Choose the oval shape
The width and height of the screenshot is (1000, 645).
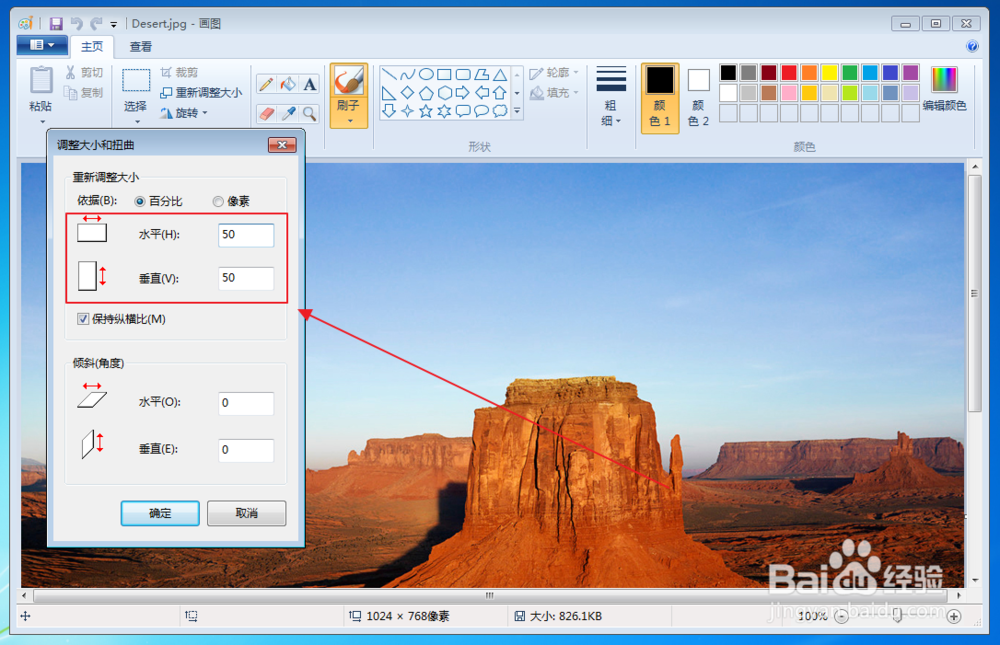pos(426,75)
